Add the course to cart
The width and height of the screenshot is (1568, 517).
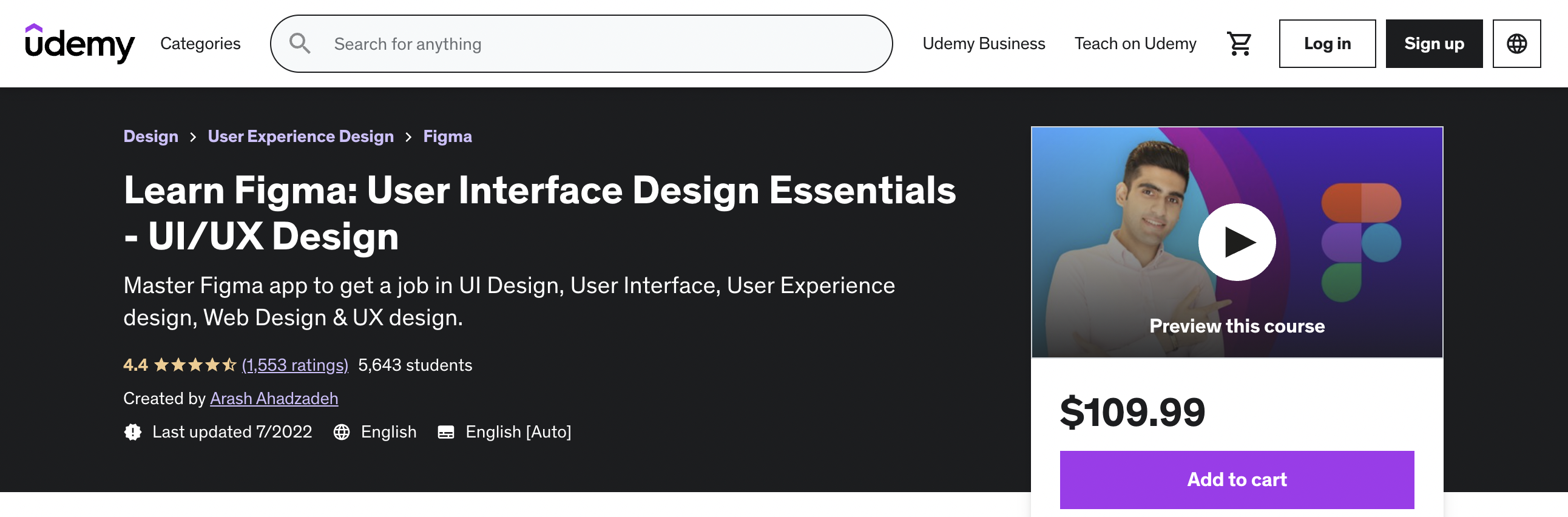point(1237,479)
